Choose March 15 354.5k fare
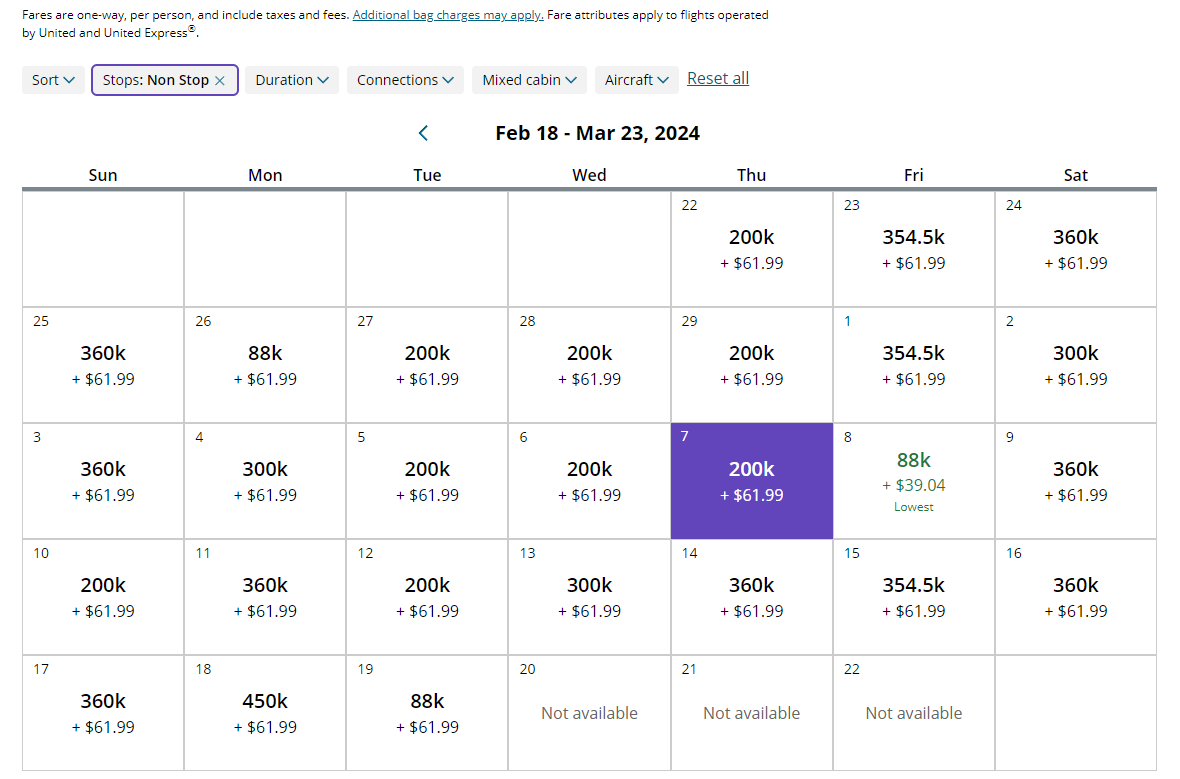Image resolution: width=1180 pixels, height=779 pixels. pos(914,596)
